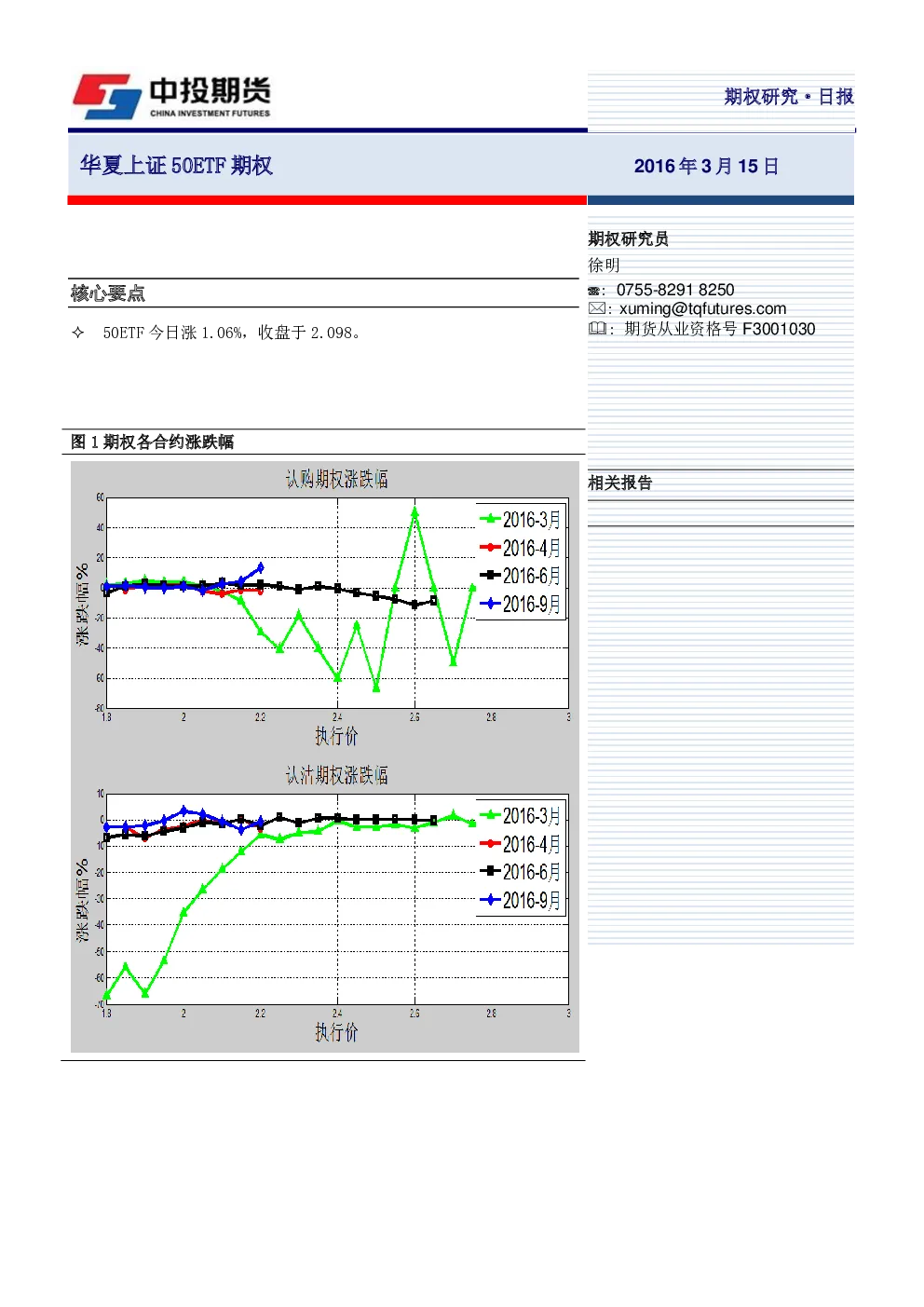Click the chart title 认沽期权涨跌幅
This screenshot has height=1307, width=924.
(336, 775)
